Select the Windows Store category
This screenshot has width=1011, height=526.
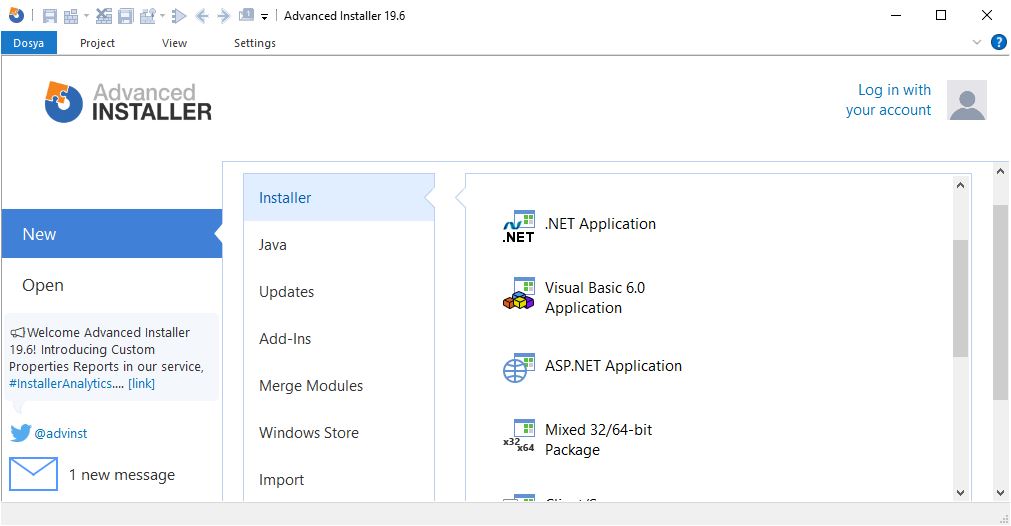tap(339, 433)
